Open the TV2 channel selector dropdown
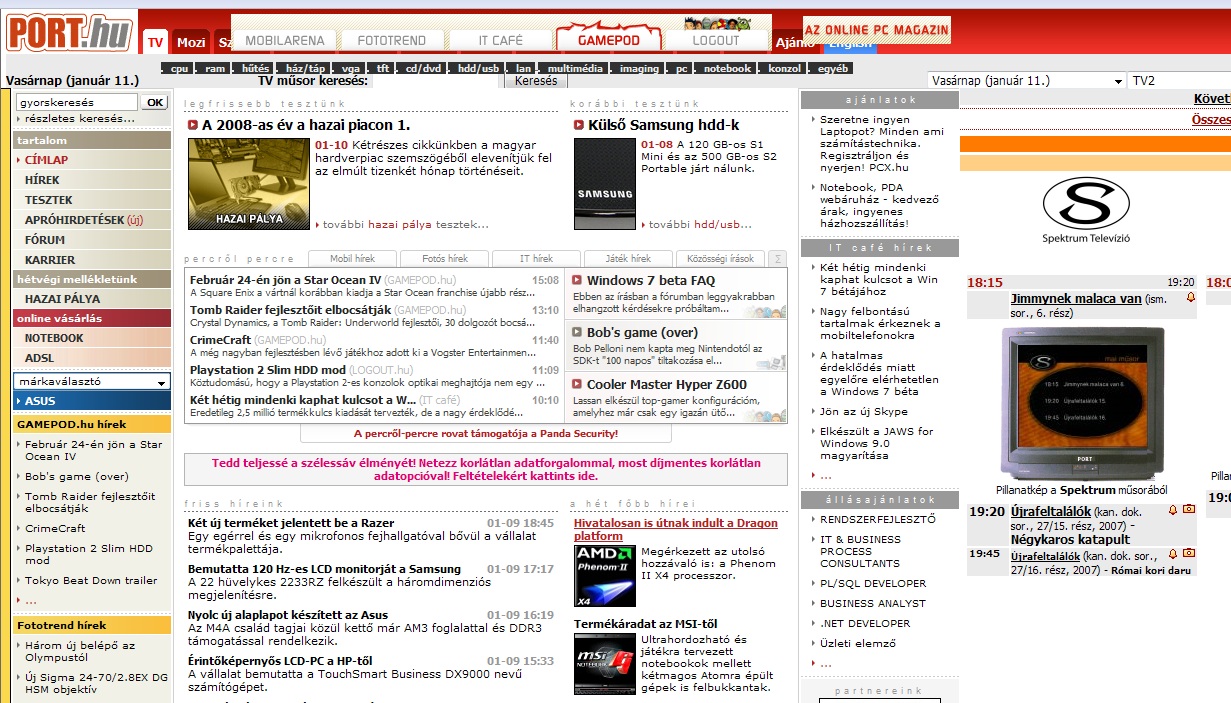 point(1179,81)
